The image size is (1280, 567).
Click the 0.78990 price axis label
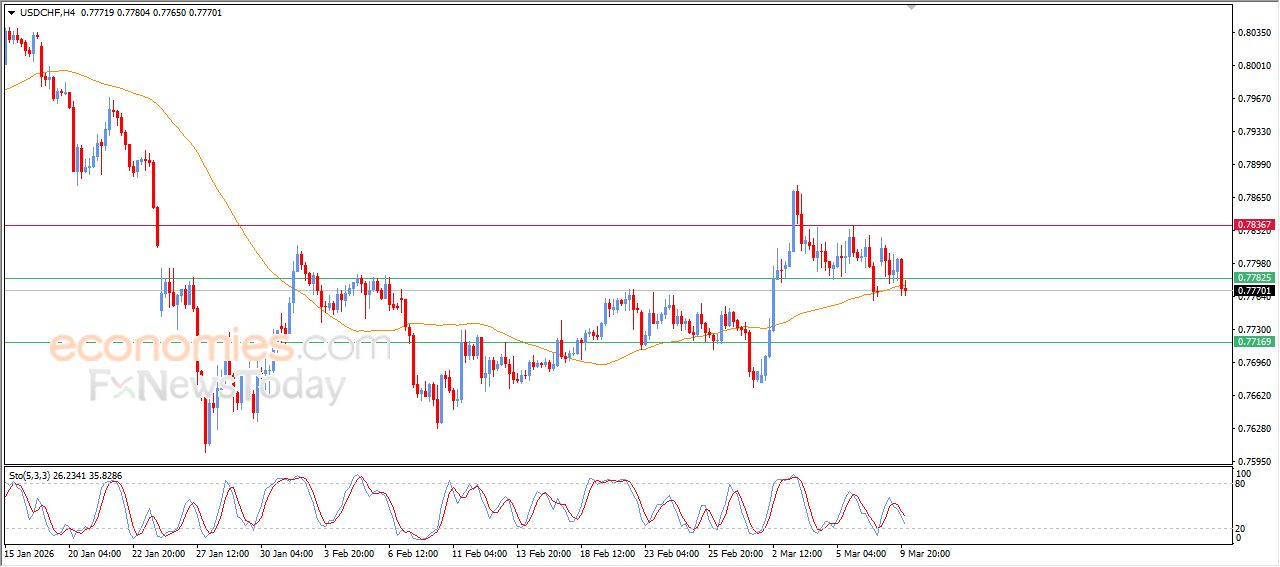[1254, 165]
